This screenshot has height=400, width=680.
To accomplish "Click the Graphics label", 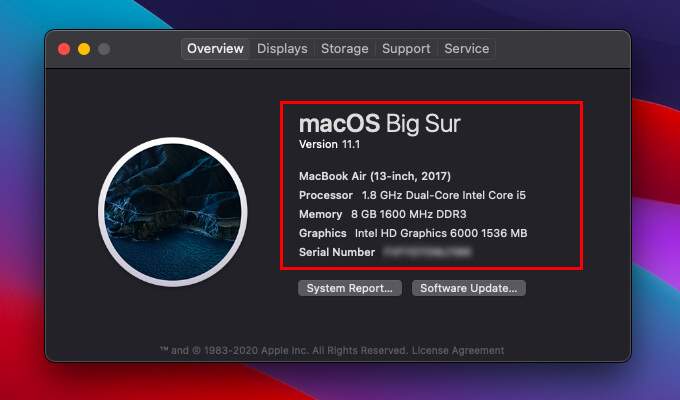I will coord(323,233).
